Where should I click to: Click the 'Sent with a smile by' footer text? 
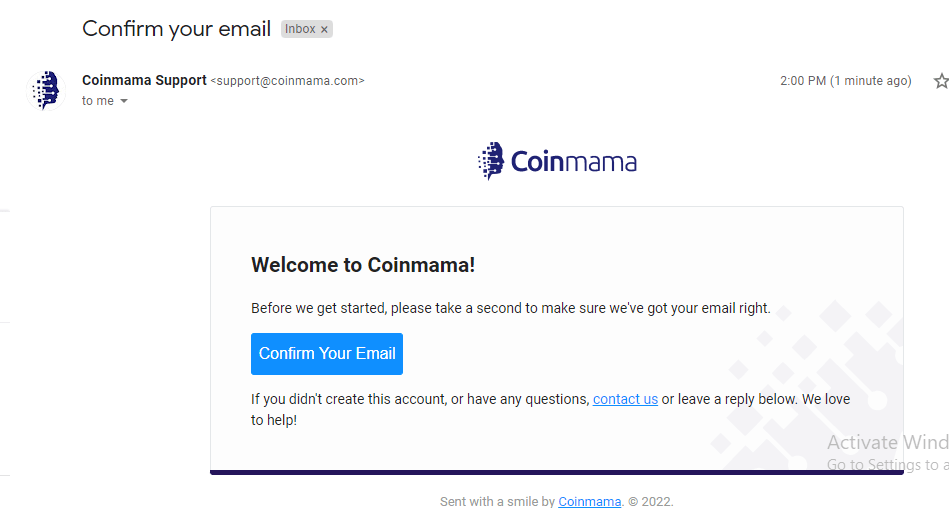(497, 501)
